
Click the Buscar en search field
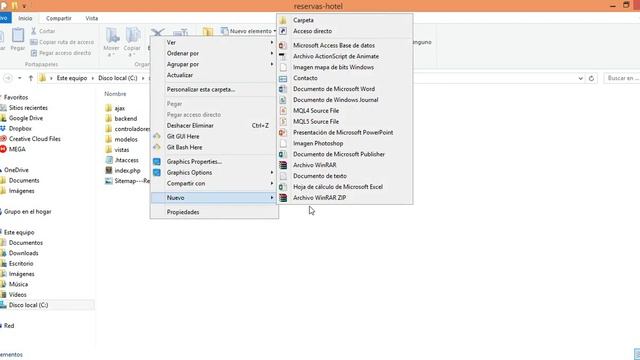pyautogui.click(x=622, y=78)
